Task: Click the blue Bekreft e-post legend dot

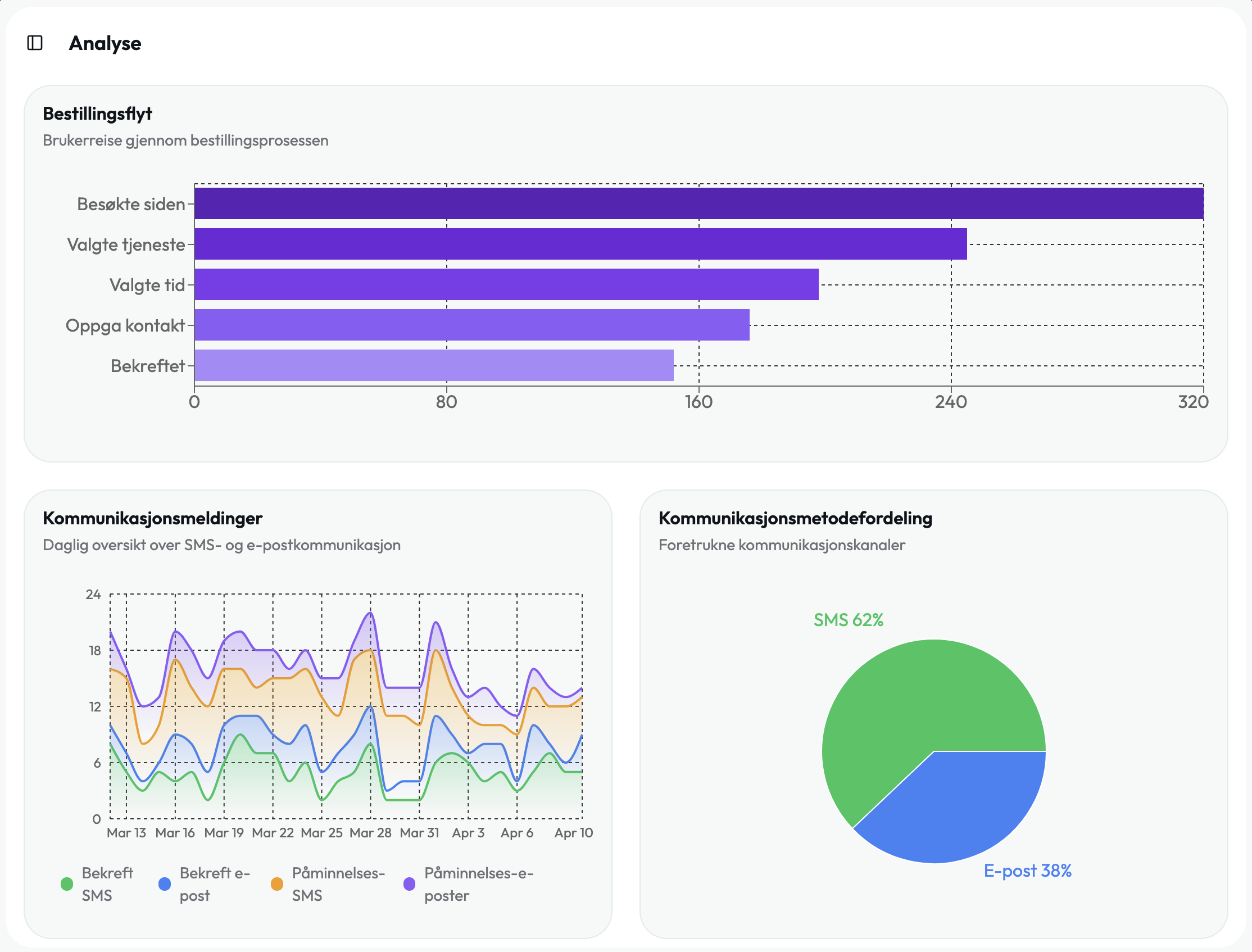Action: click(x=164, y=884)
